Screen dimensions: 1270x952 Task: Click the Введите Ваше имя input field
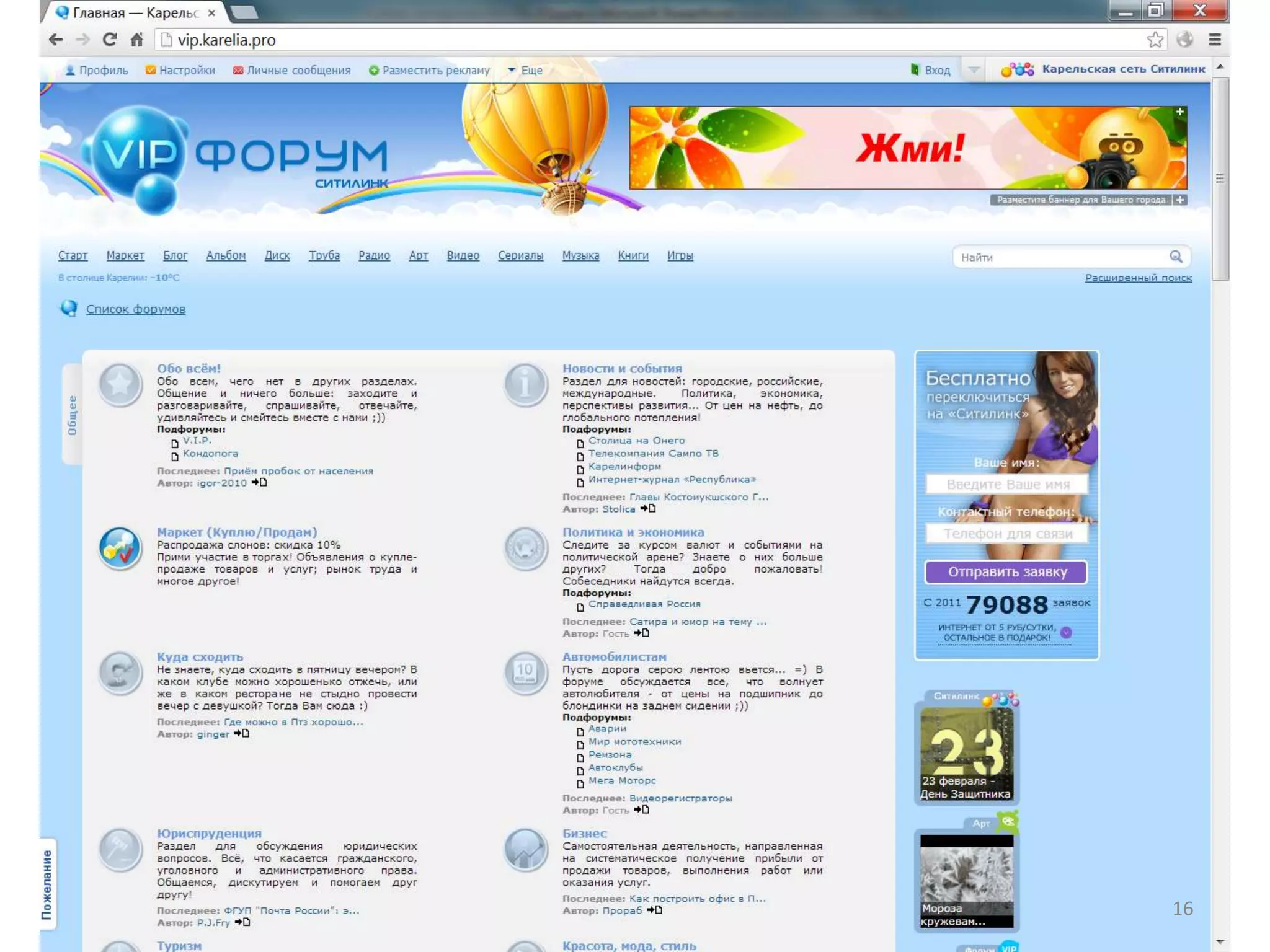click(x=1007, y=484)
